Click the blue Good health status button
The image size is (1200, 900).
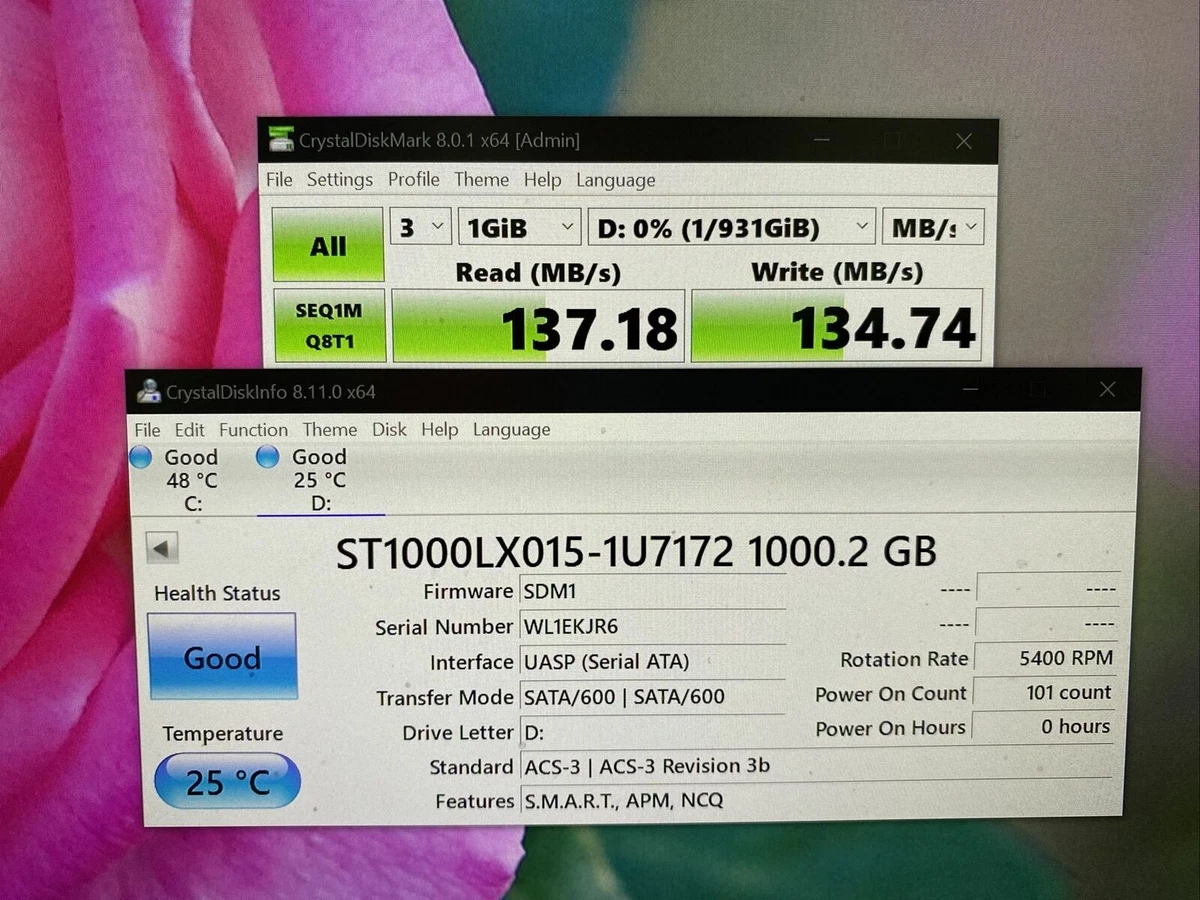[x=222, y=657]
